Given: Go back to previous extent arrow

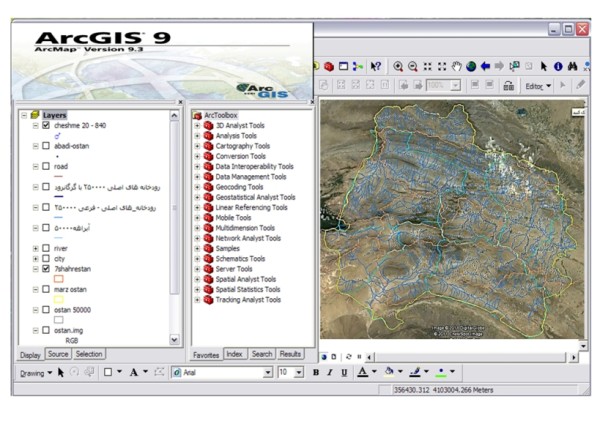Looking at the screenshot, I should (486, 66).
